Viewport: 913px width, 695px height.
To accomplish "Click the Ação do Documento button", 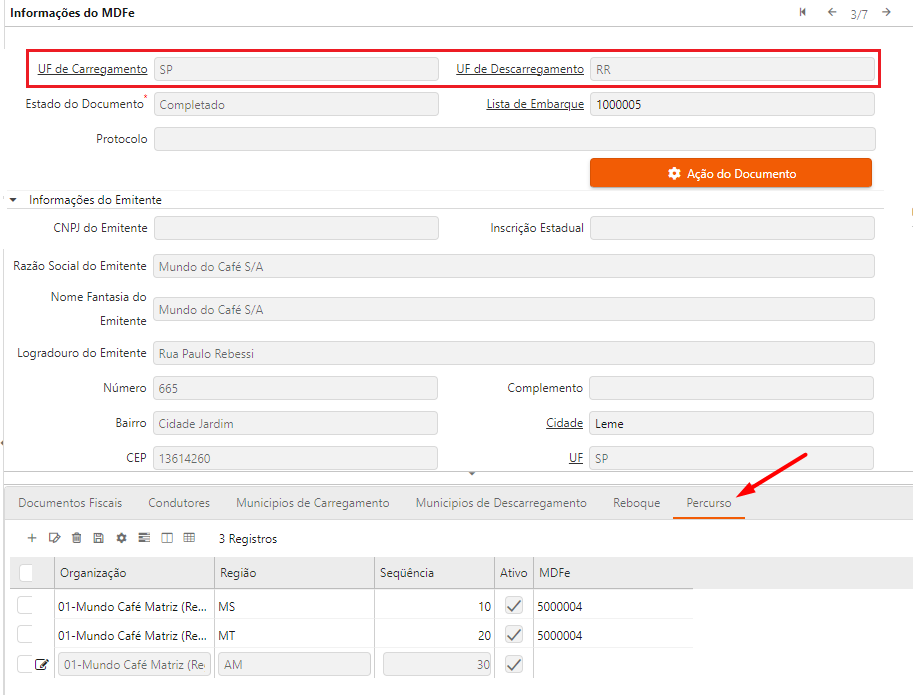I will [x=731, y=173].
